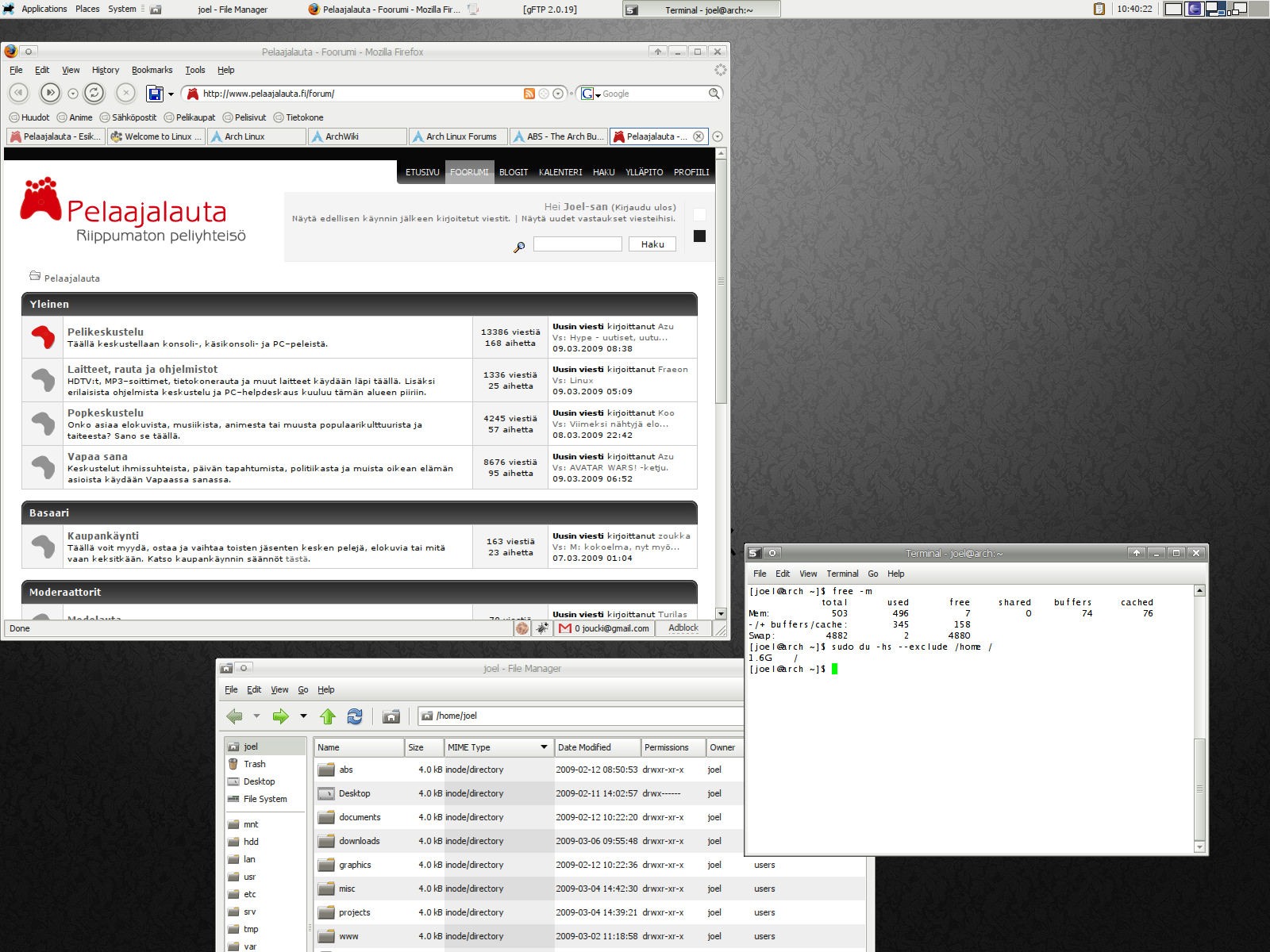
Task: Click the forum search text field
Action: coord(577,244)
